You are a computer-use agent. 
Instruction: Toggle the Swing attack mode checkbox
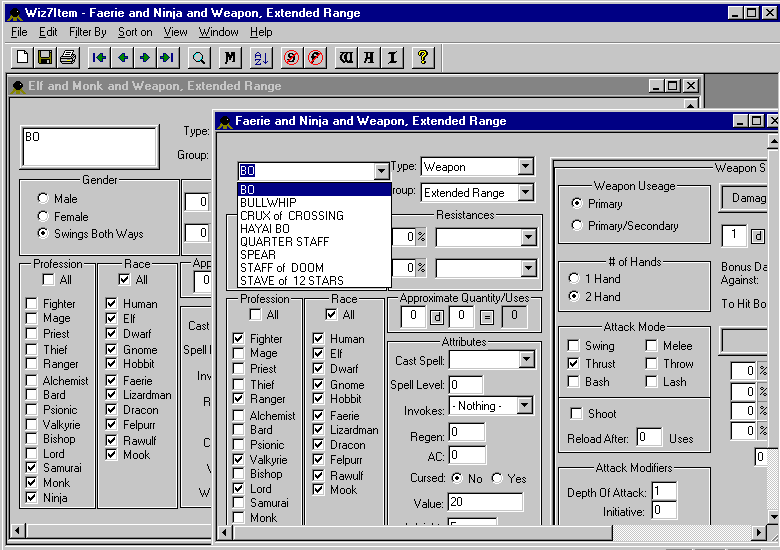(573, 346)
